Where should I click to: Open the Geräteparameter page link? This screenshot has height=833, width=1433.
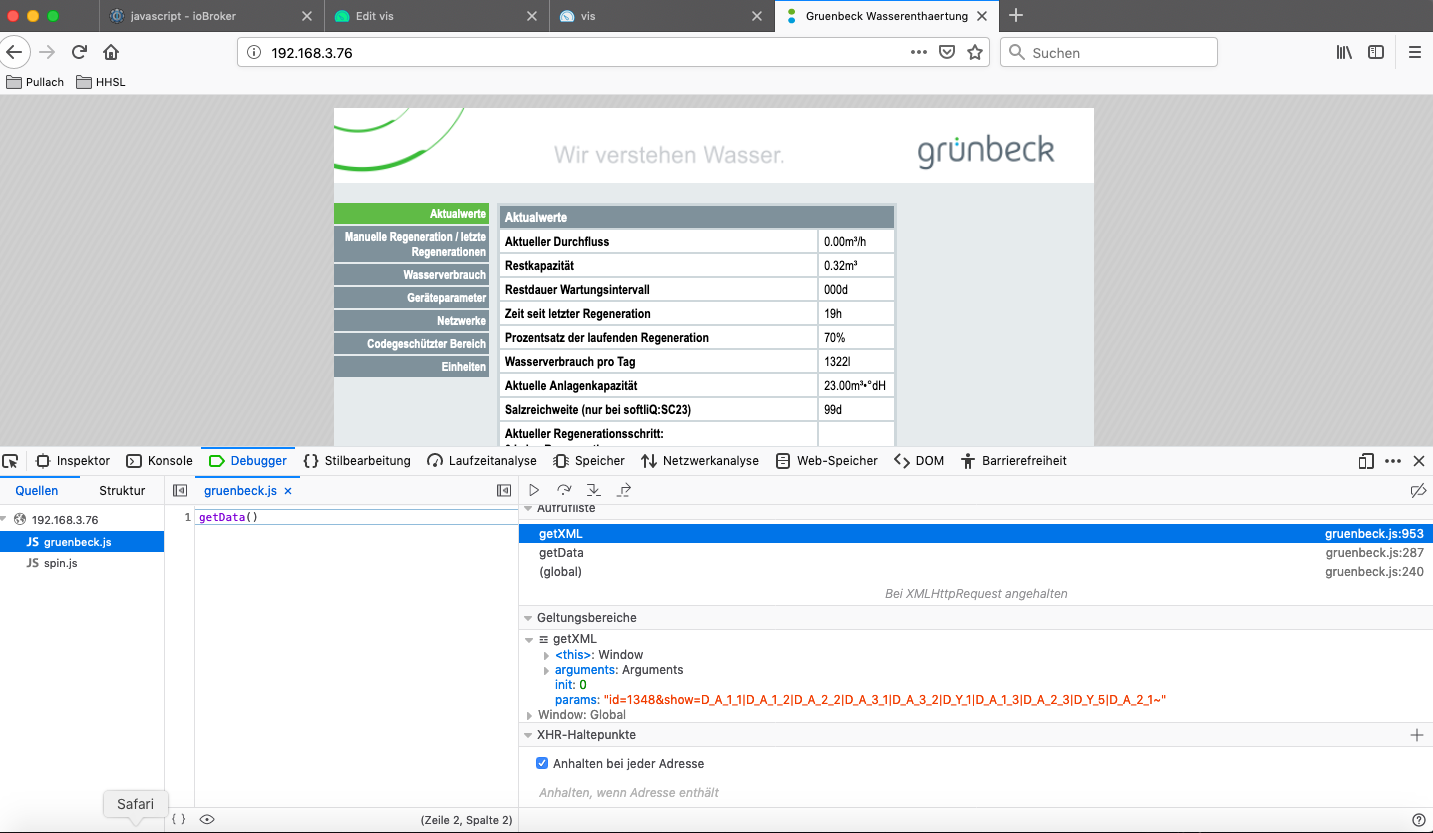tap(411, 298)
